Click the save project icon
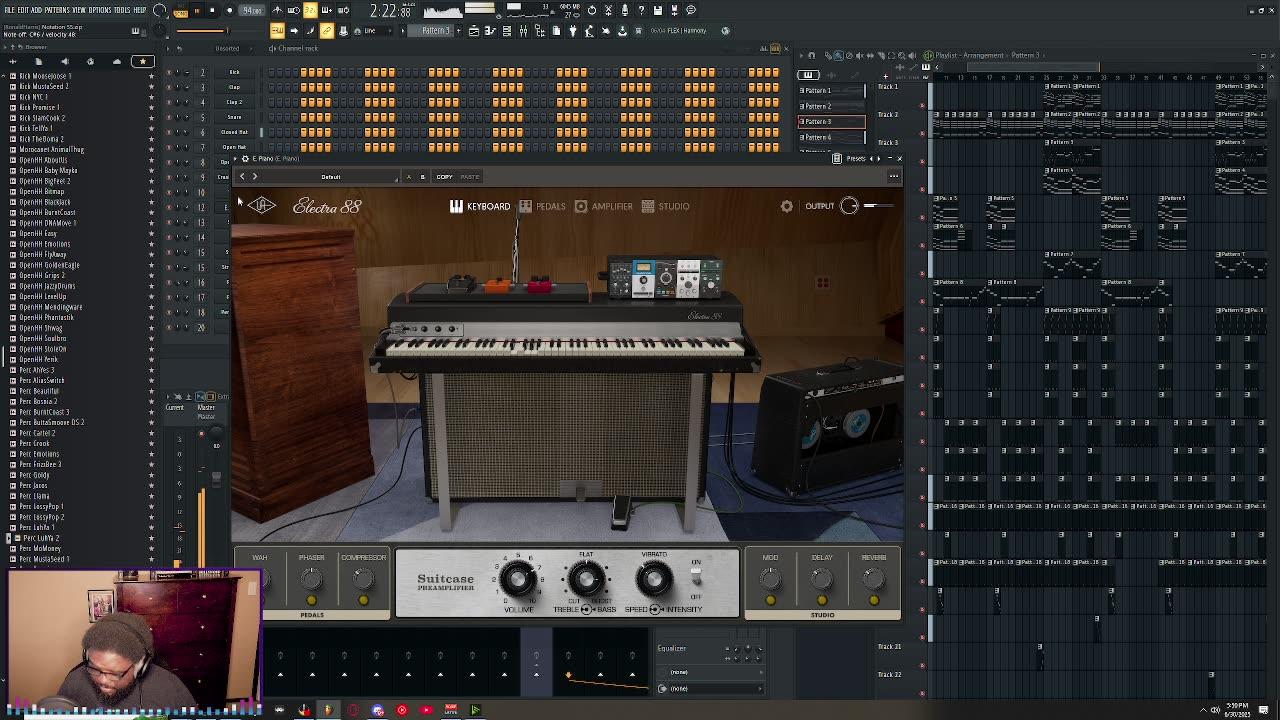The height and width of the screenshot is (720, 1280). tap(658, 10)
